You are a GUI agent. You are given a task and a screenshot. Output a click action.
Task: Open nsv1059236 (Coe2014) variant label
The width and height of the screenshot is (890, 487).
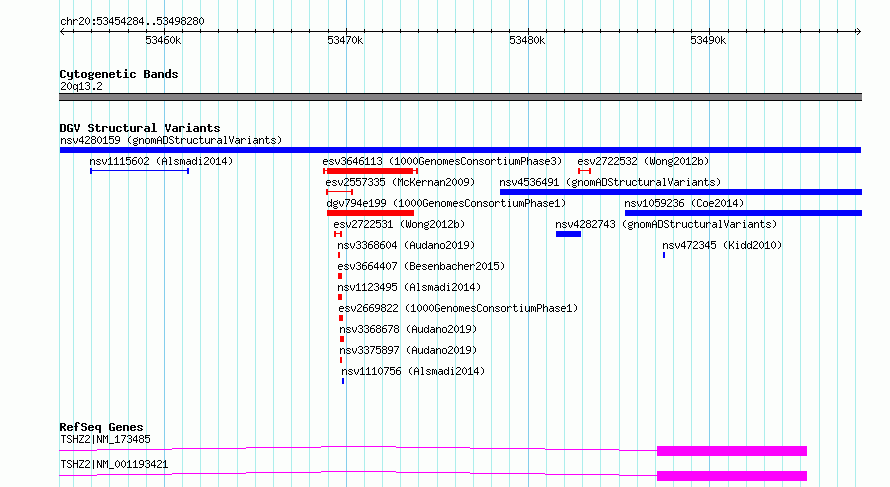[x=684, y=203]
